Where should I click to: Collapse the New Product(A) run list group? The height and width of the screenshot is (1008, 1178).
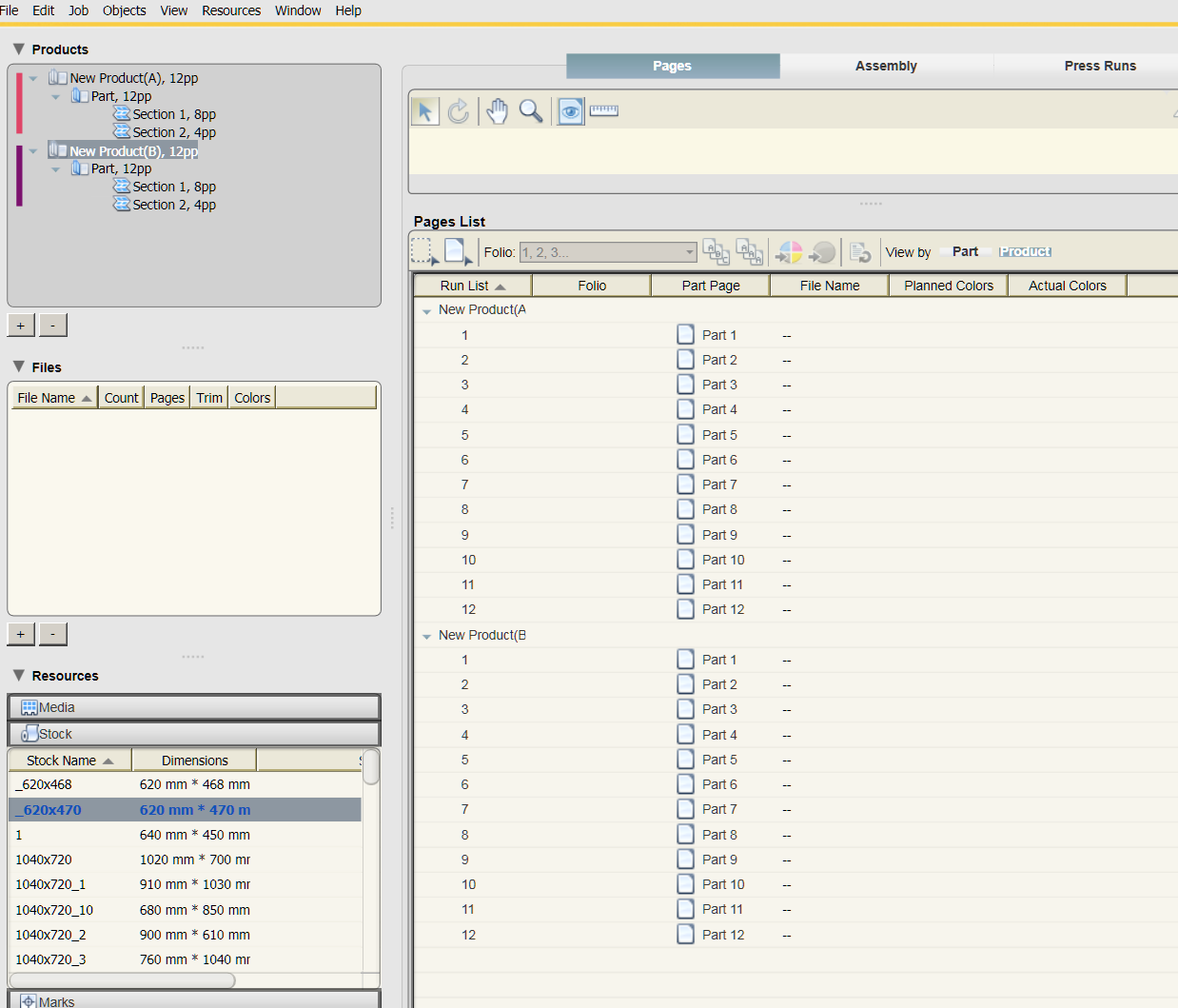pyautogui.click(x=427, y=311)
